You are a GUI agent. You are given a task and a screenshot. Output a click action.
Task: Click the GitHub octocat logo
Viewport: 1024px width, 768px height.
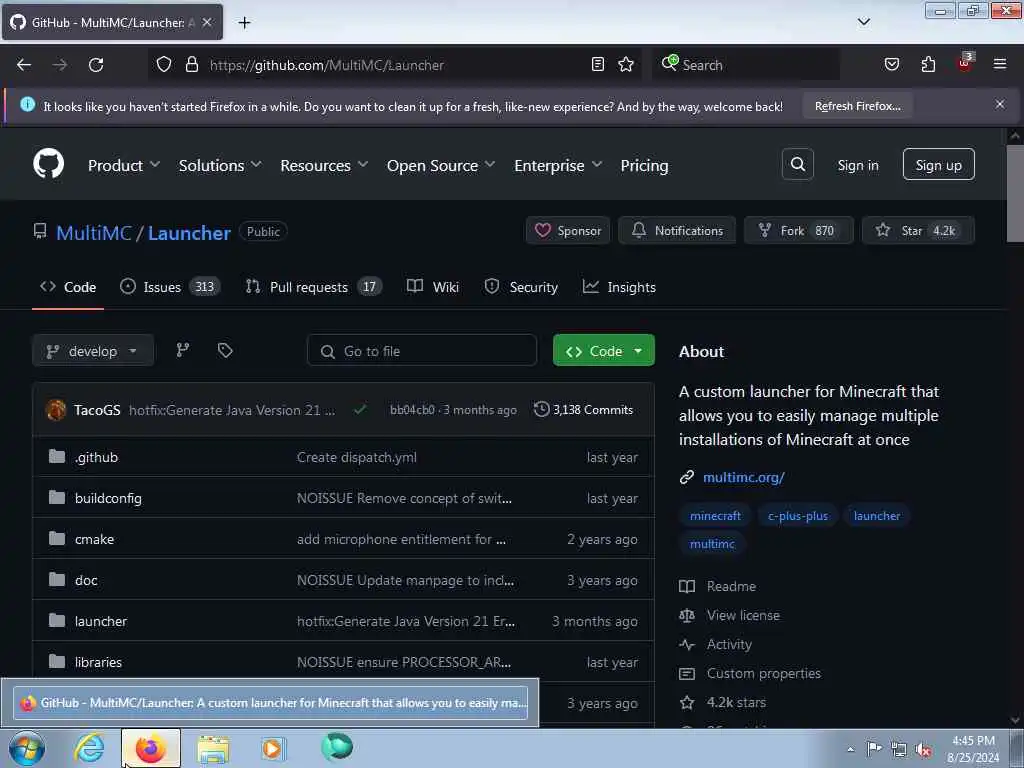click(x=48, y=164)
